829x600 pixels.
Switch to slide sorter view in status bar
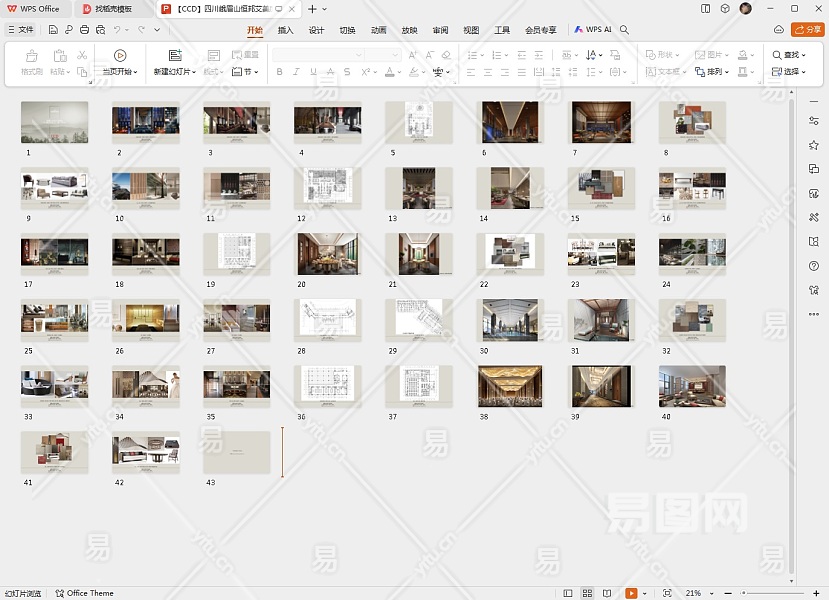coord(588,593)
